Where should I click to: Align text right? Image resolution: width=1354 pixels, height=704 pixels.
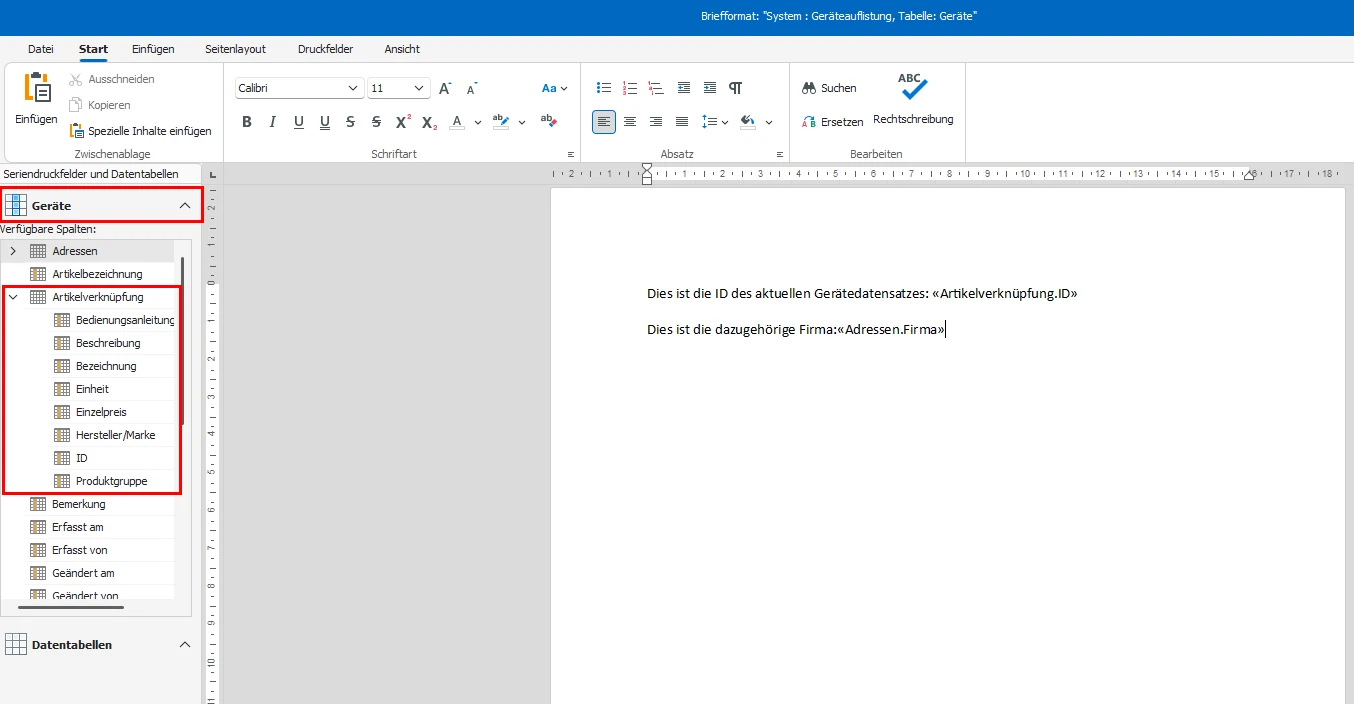(x=656, y=122)
